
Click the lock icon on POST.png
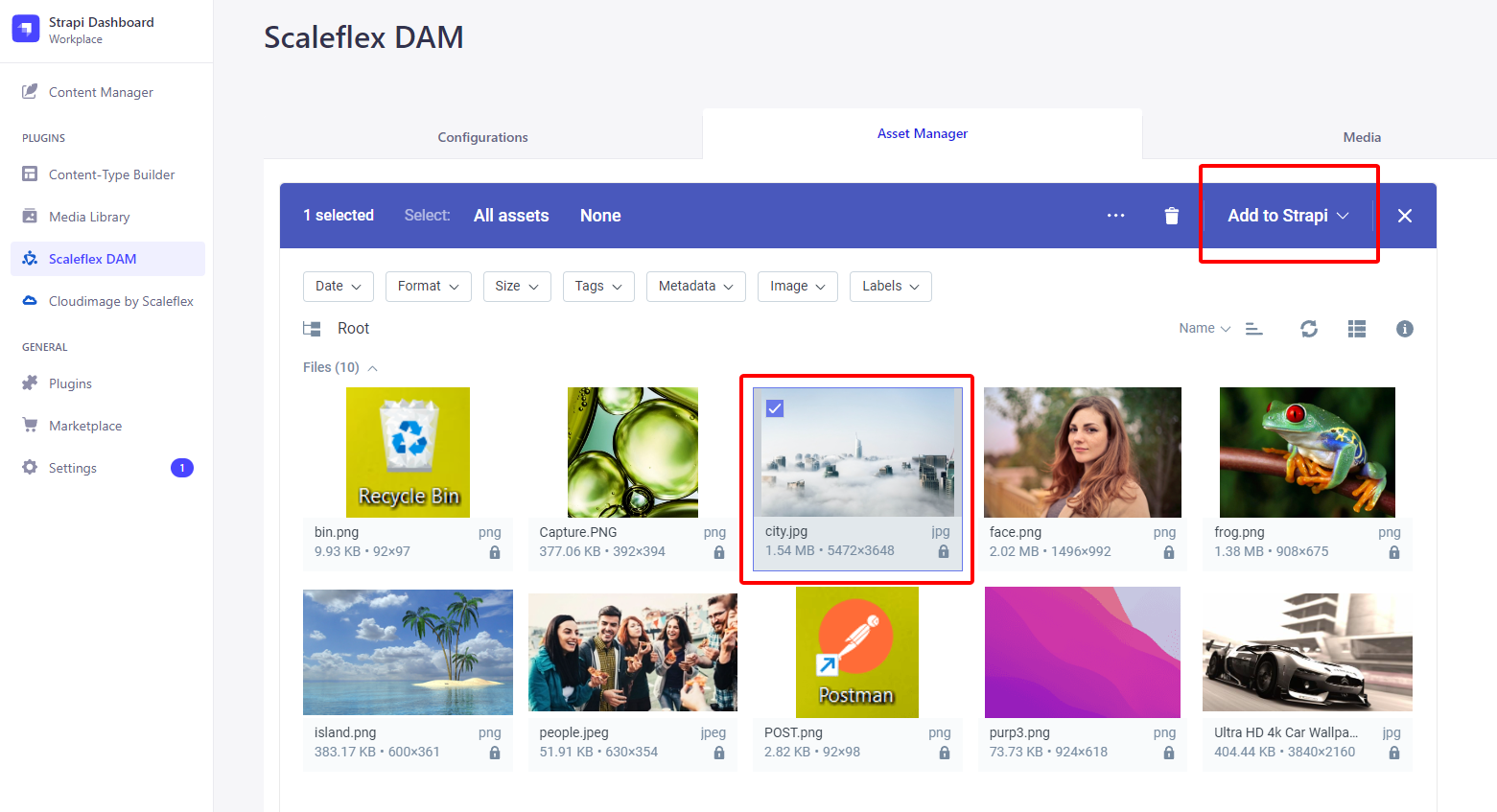click(x=945, y=753)
